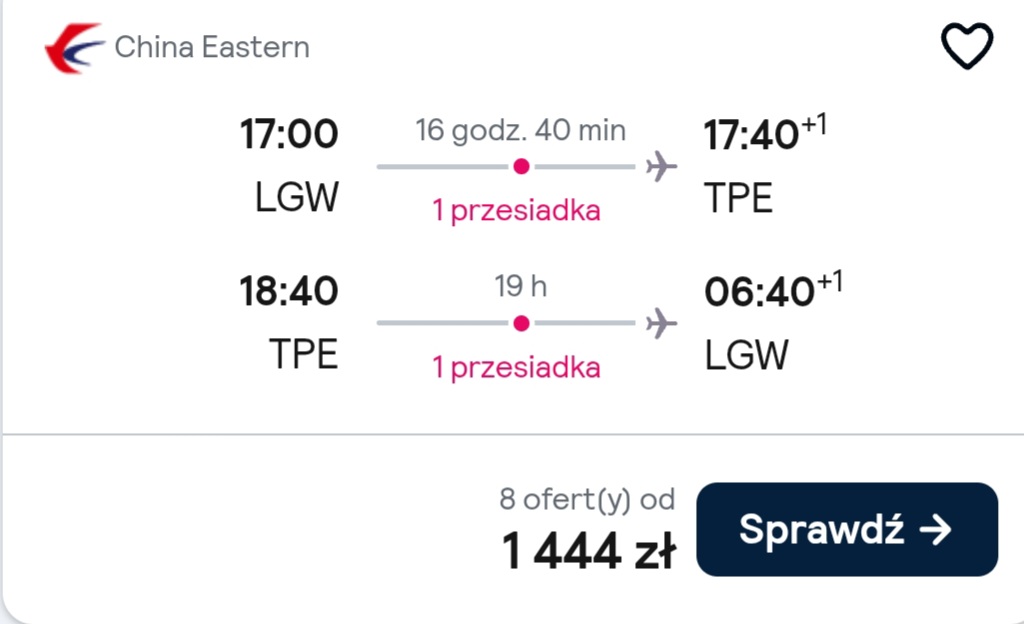Save flight with the heart icon
Viewport: 1024px width, 624px height.
click(967, 46)
